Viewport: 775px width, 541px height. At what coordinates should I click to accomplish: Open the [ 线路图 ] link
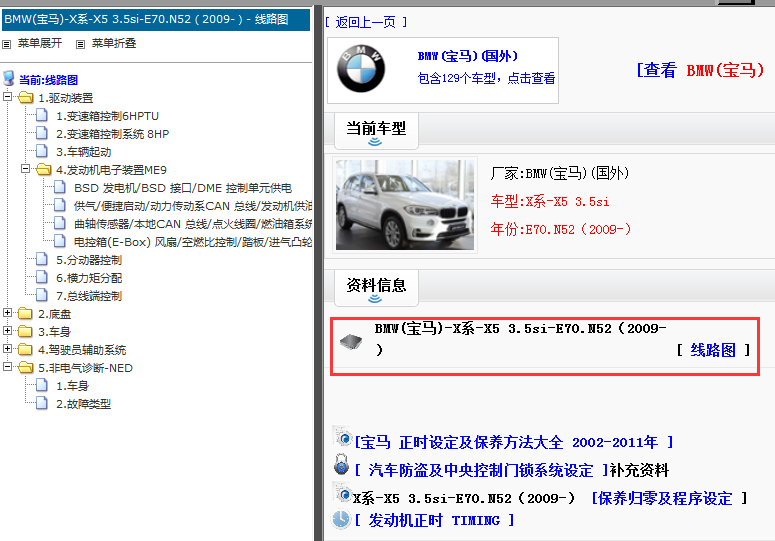click(x=713, y=350)
